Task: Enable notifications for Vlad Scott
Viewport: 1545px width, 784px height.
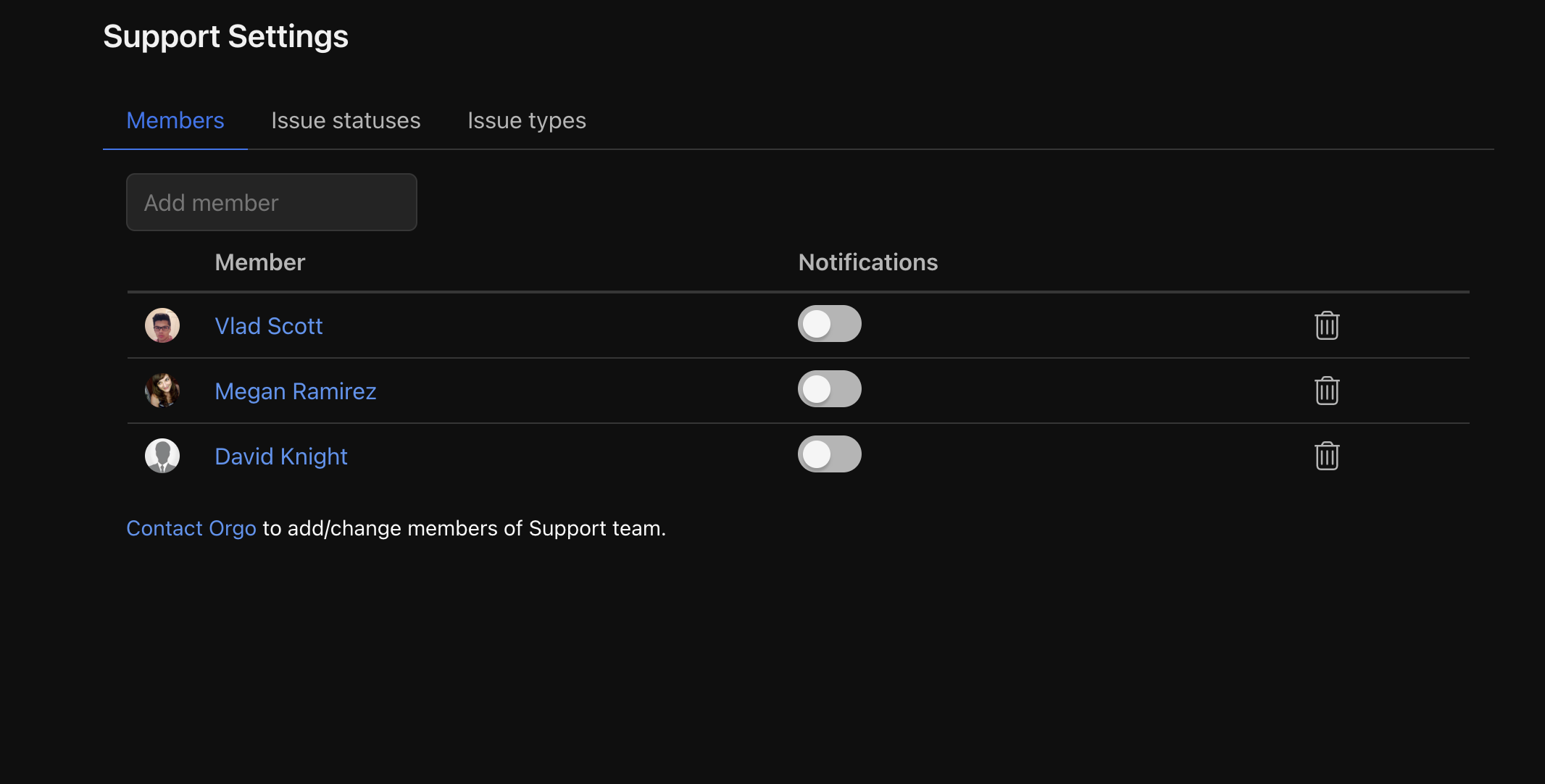Action: click(829, 324)
